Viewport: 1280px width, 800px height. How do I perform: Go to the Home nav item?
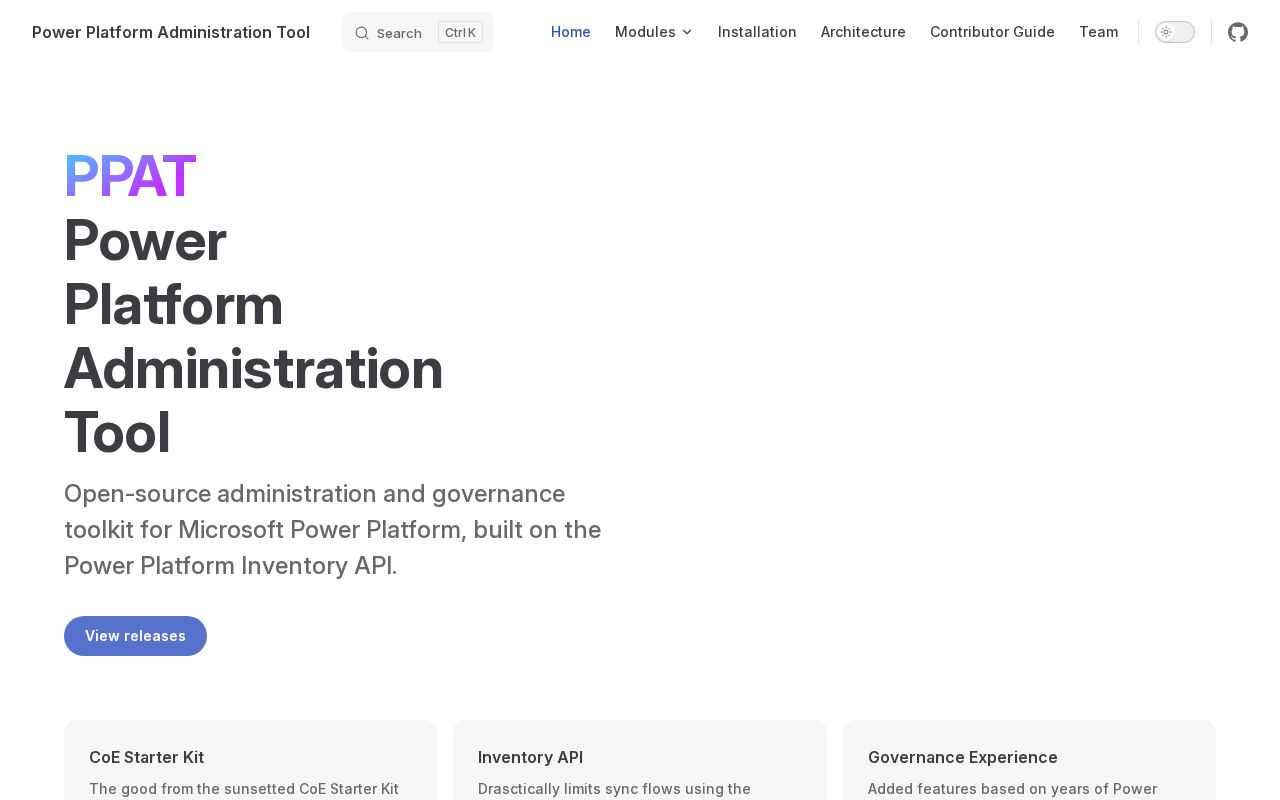[x=571, y=32]
